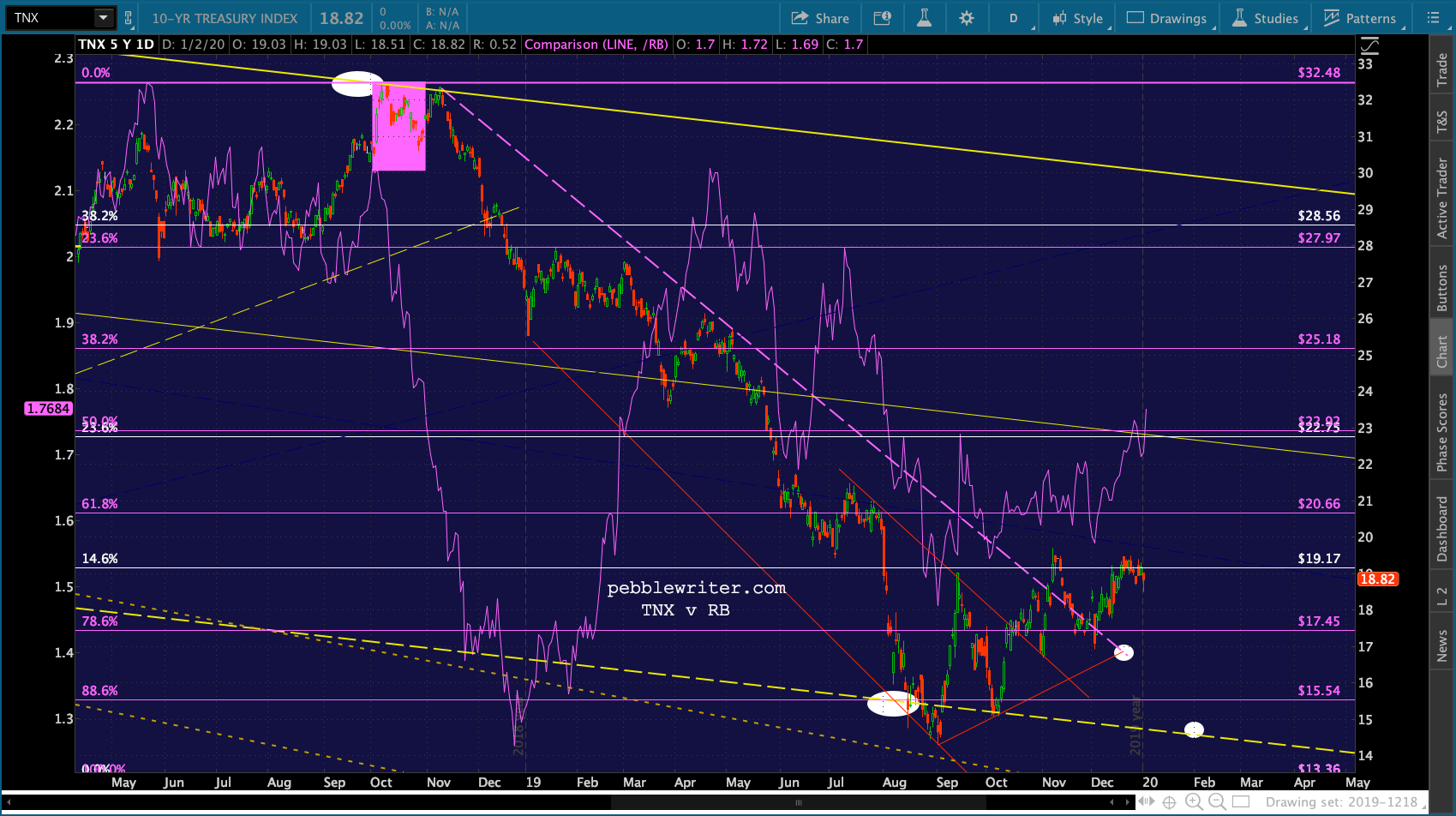Open the D timeframe dropdown
This screenshot has width=1456, height=816.
point(1014,18)
